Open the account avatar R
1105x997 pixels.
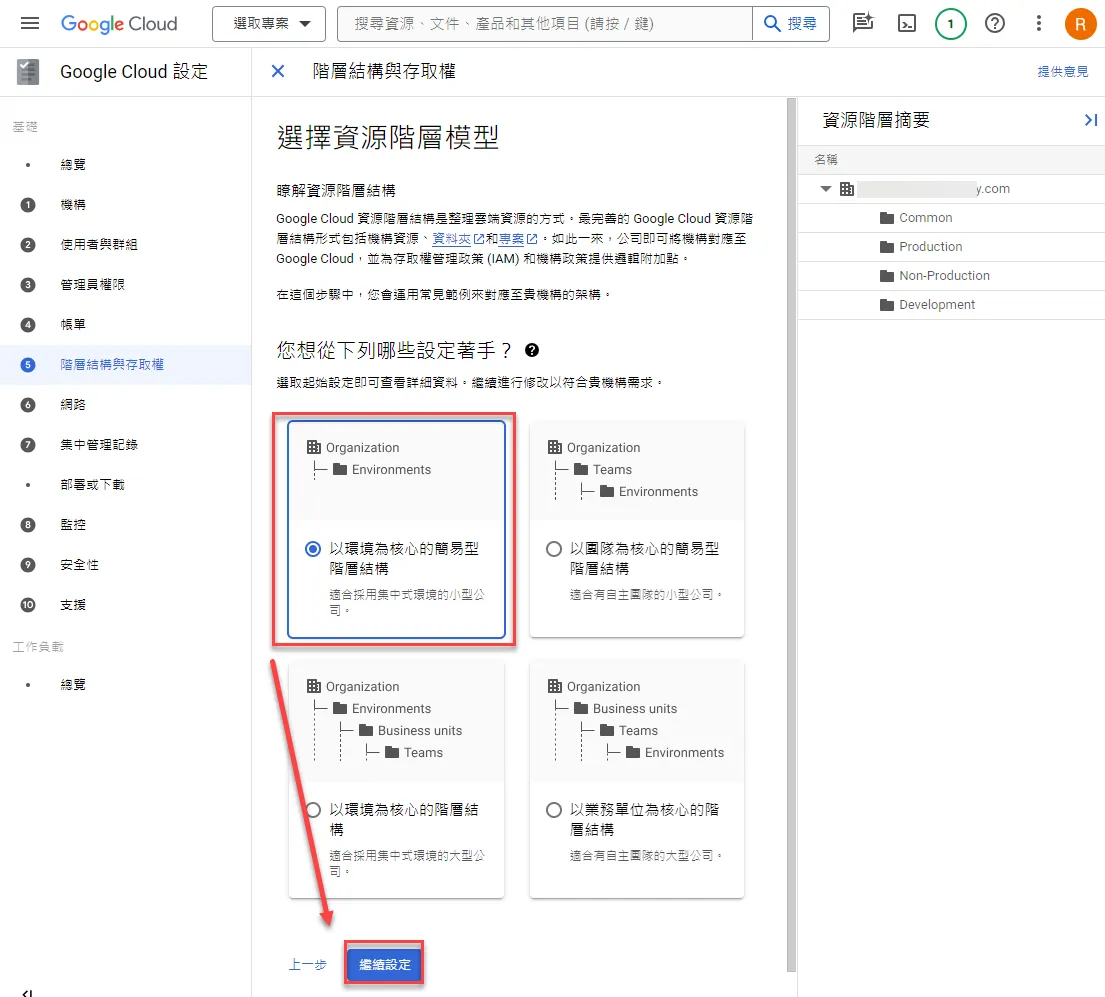1080,24
